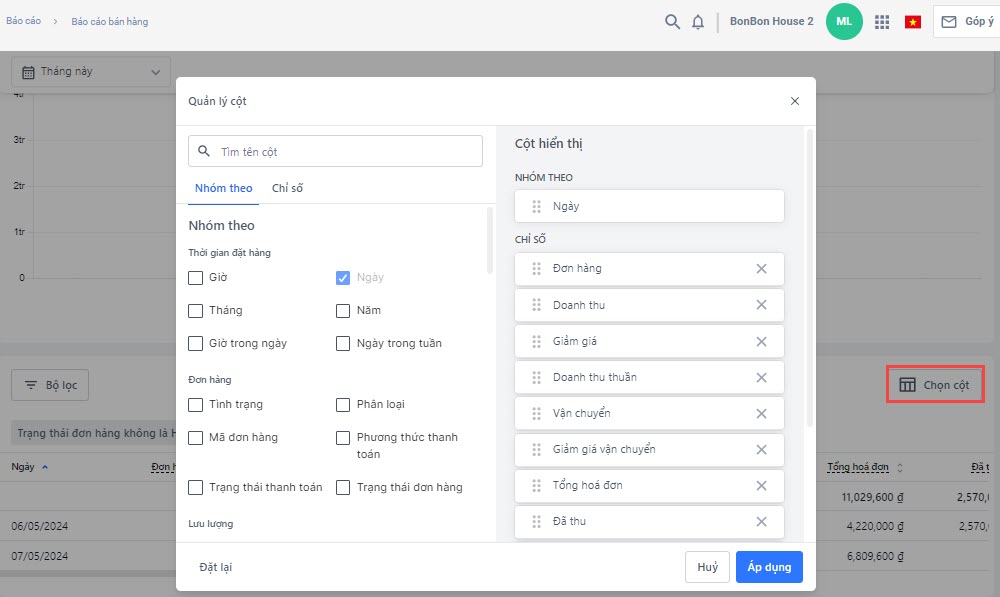Open the notifications bell
The image size is (1000, 597).
698,22
